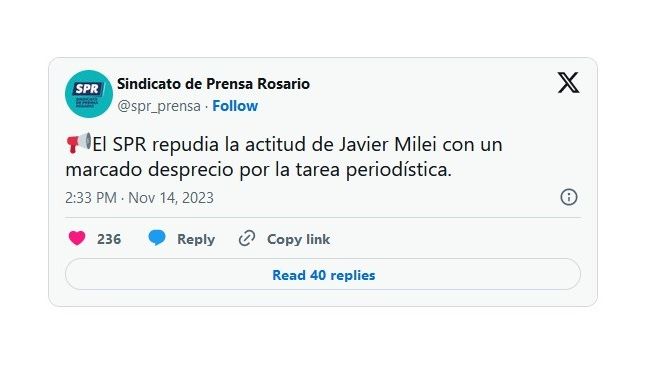This screenshot has height=389, width=648.
Task: Open Read 40 replies button
Action: tap(323, 274)
